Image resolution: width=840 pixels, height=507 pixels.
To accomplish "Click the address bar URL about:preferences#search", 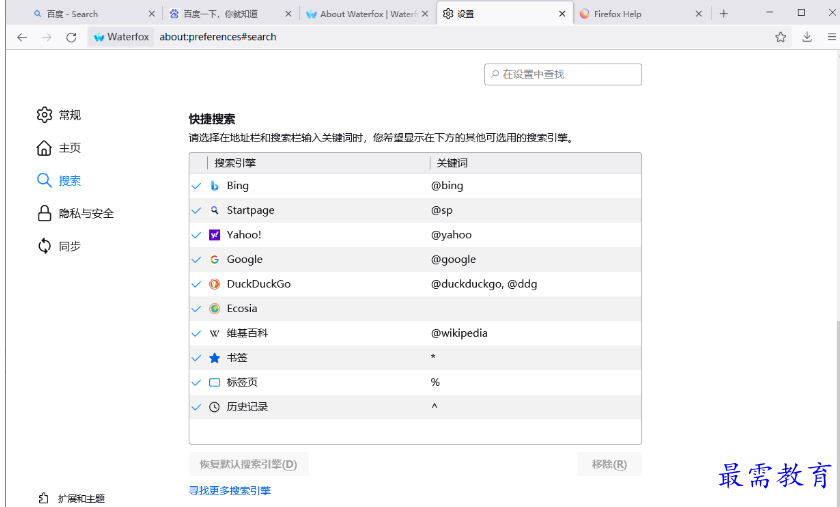I will click(x=218, y=37).
